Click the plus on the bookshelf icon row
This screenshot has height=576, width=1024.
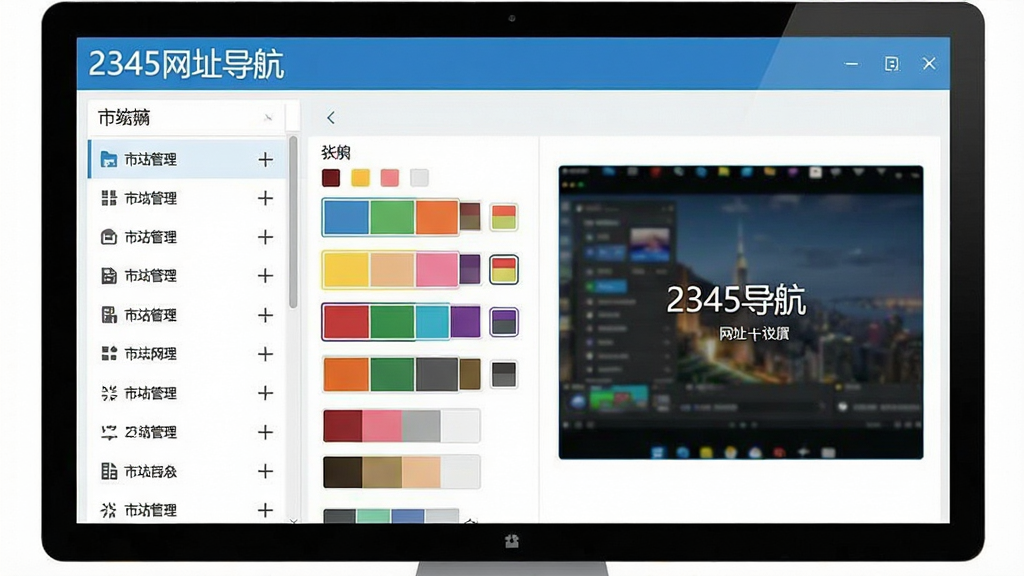(x=265, y=471)
